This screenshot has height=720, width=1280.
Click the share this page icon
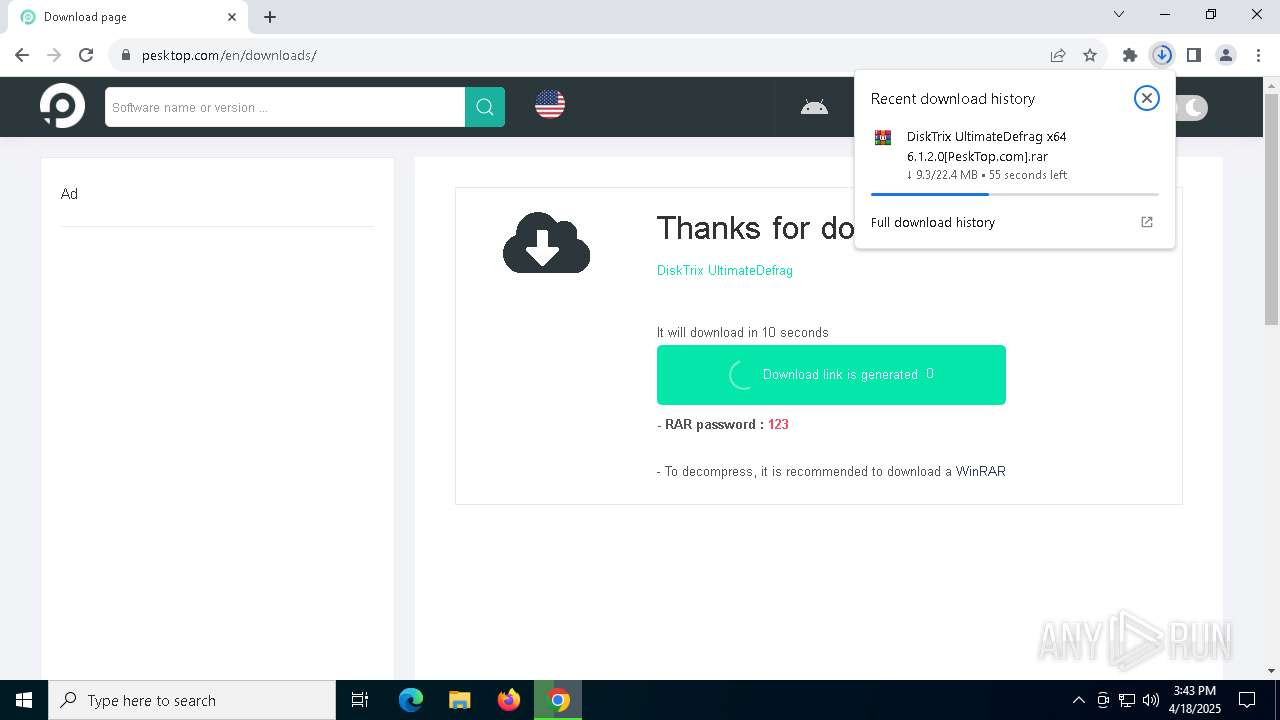point(1058,55)
